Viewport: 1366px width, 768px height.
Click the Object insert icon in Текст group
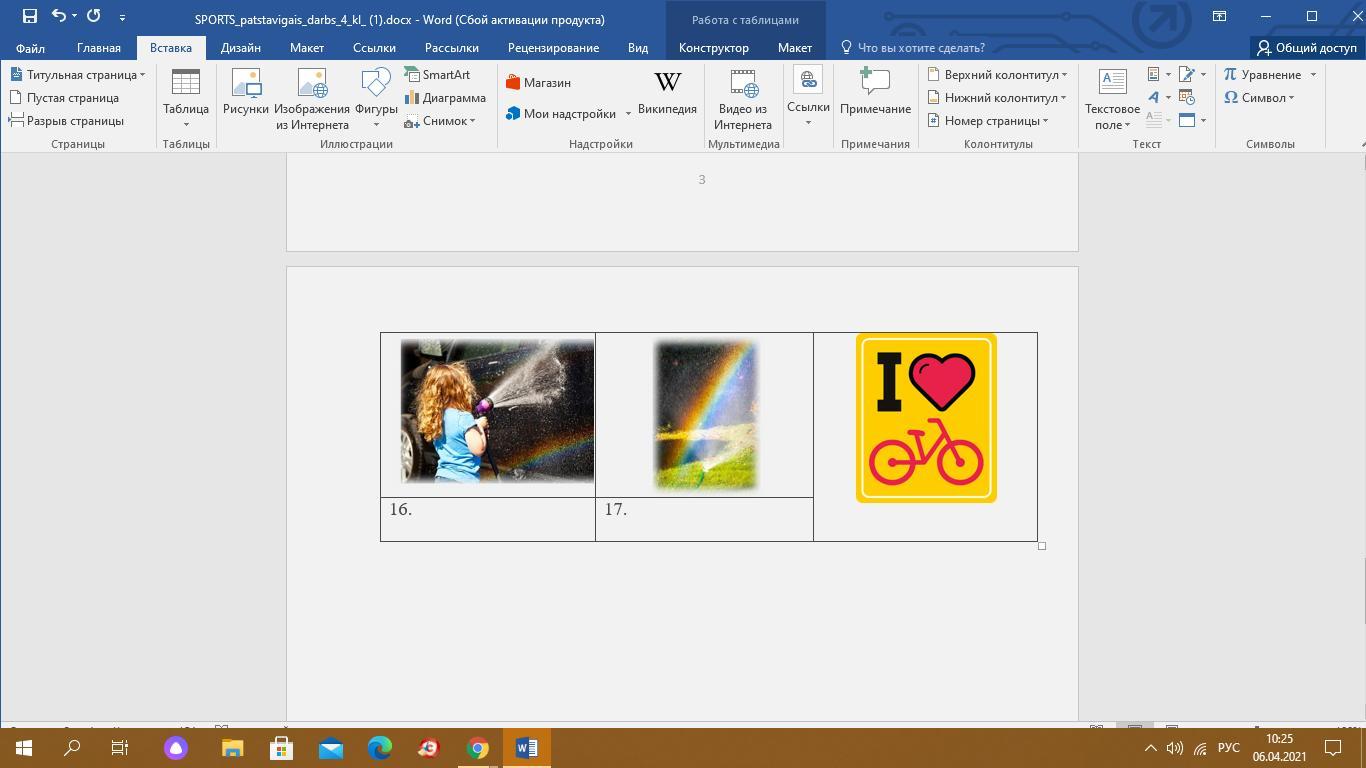pos(1192,121)
